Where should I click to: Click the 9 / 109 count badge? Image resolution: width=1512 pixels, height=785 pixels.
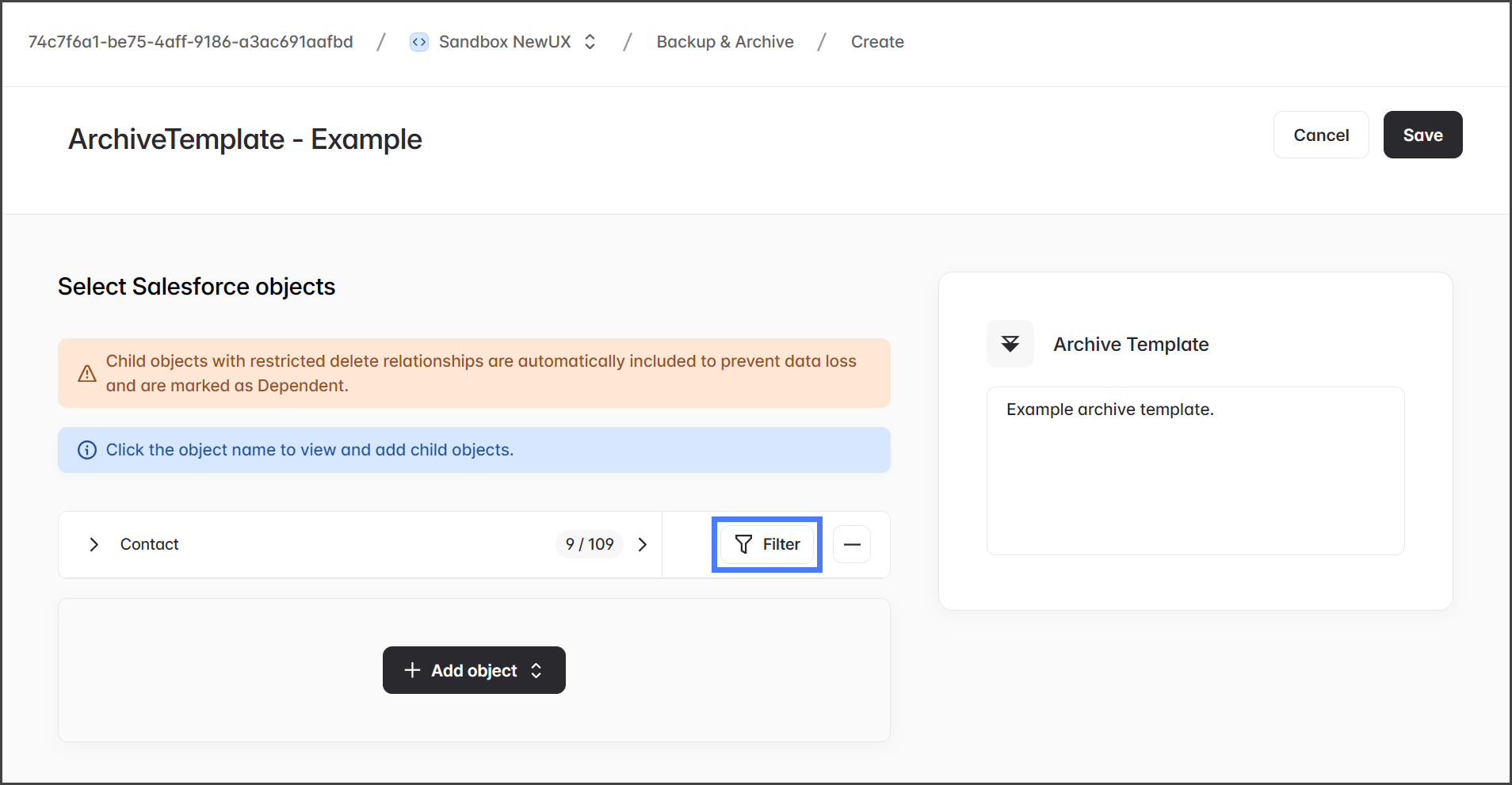pyautogui.click(x=590, y=544)
